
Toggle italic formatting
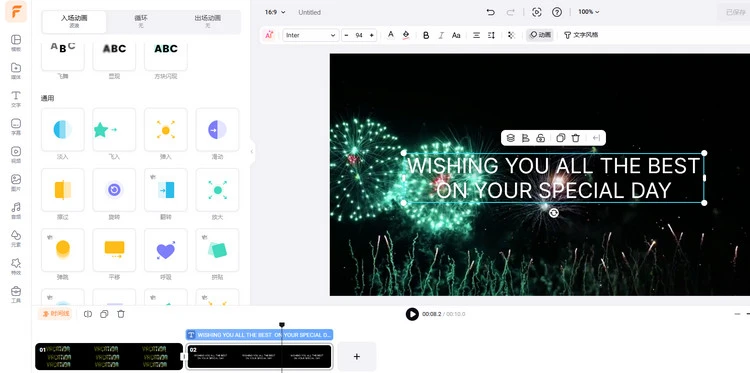pyautogui.click(x=441, y=35)
